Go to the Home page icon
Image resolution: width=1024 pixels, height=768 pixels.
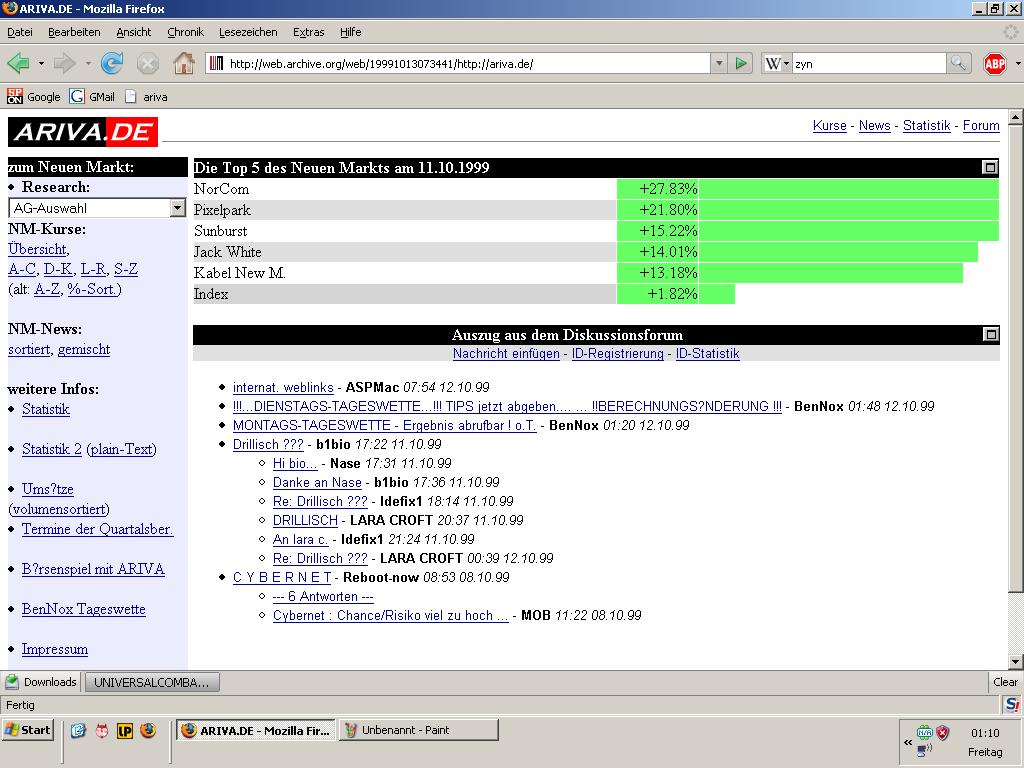pos(184,64)
